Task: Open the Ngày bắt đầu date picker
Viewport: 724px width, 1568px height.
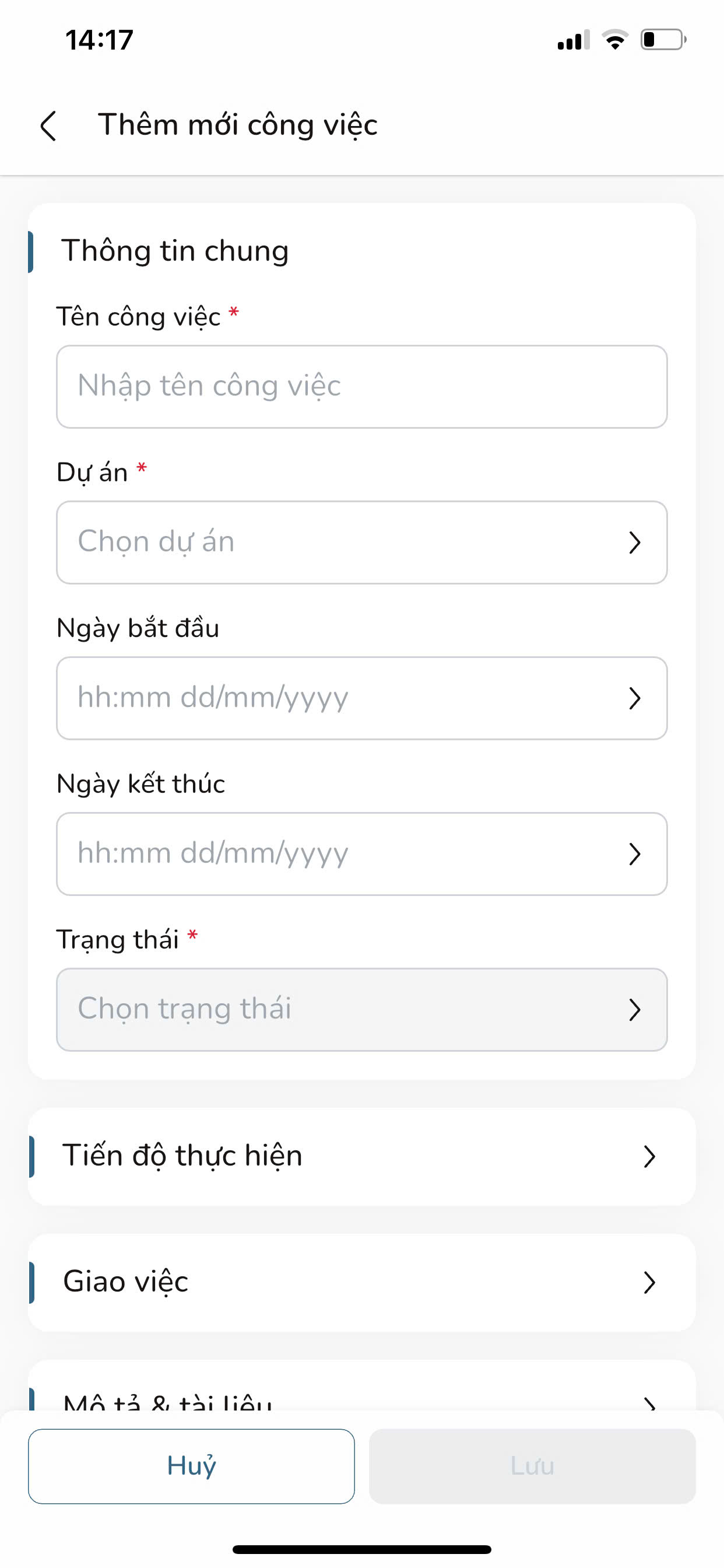Action: pos(340,698)
